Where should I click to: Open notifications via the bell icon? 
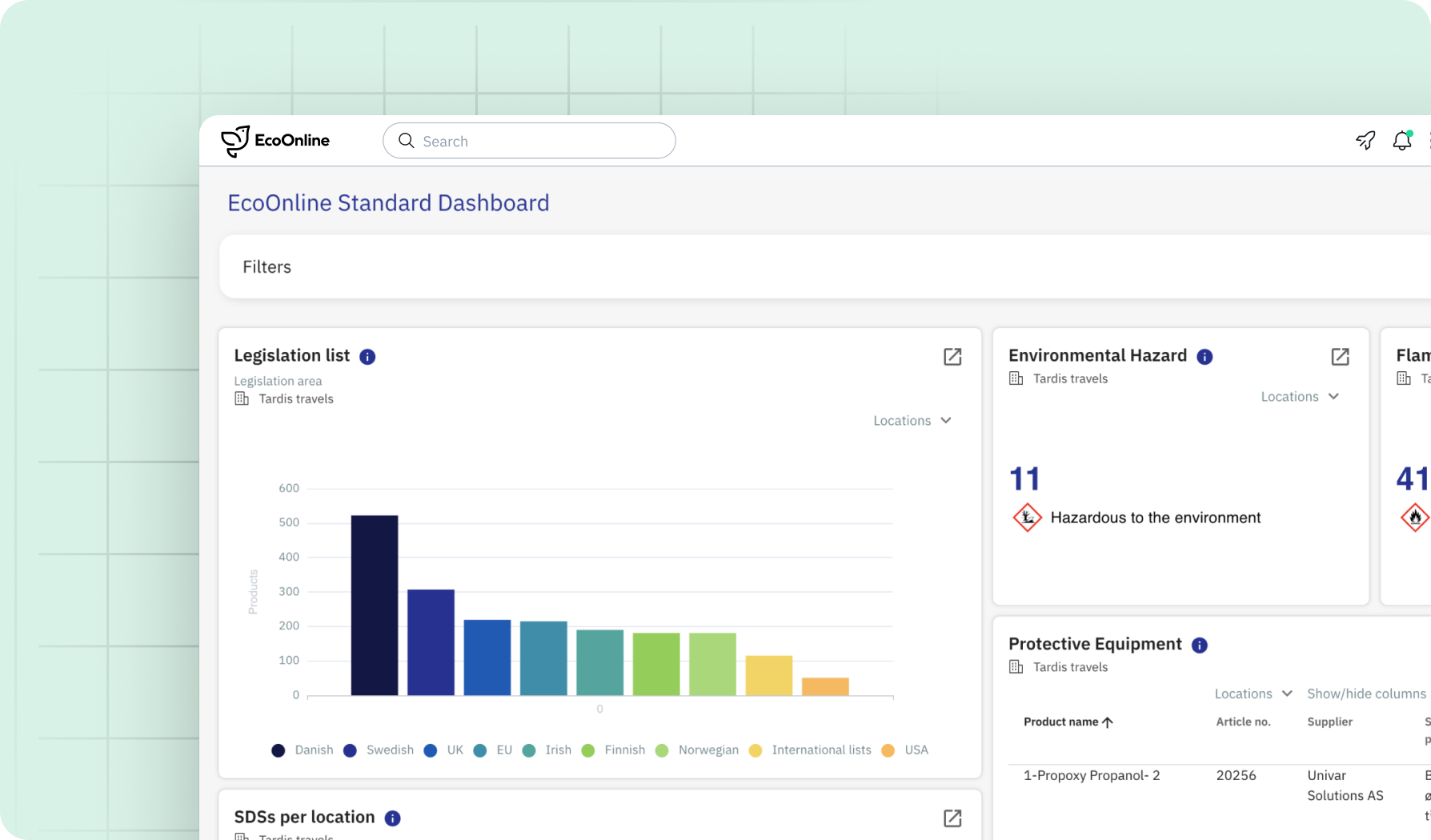pos(1401,140)
